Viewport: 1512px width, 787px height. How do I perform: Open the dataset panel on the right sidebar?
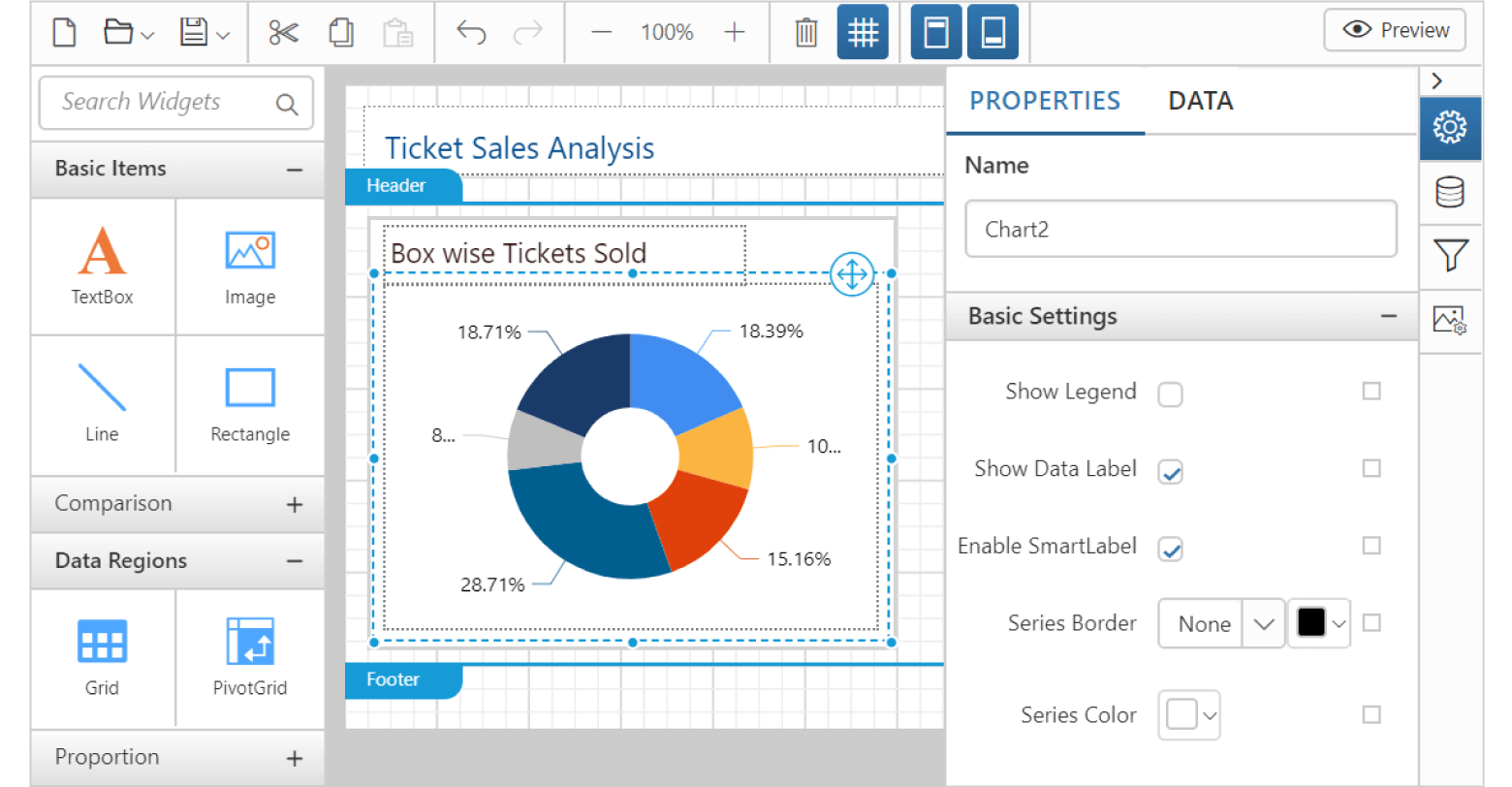[x=1449, y=192]
